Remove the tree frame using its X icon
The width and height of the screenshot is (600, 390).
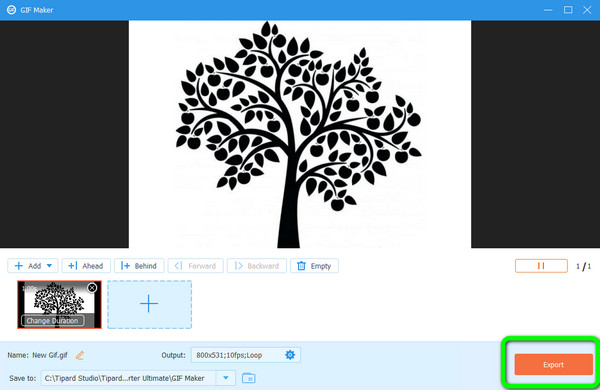[92, 288]
